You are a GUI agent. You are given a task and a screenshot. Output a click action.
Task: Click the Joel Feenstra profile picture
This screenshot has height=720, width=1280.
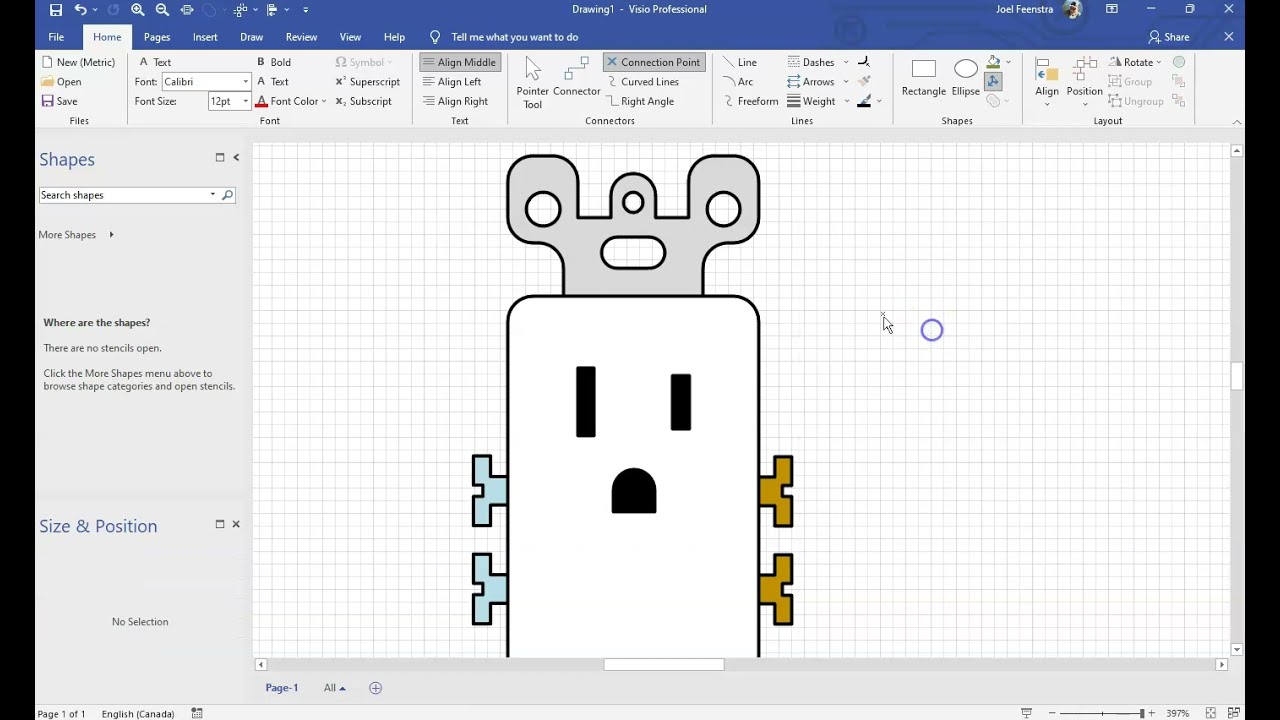[1072, 10]
